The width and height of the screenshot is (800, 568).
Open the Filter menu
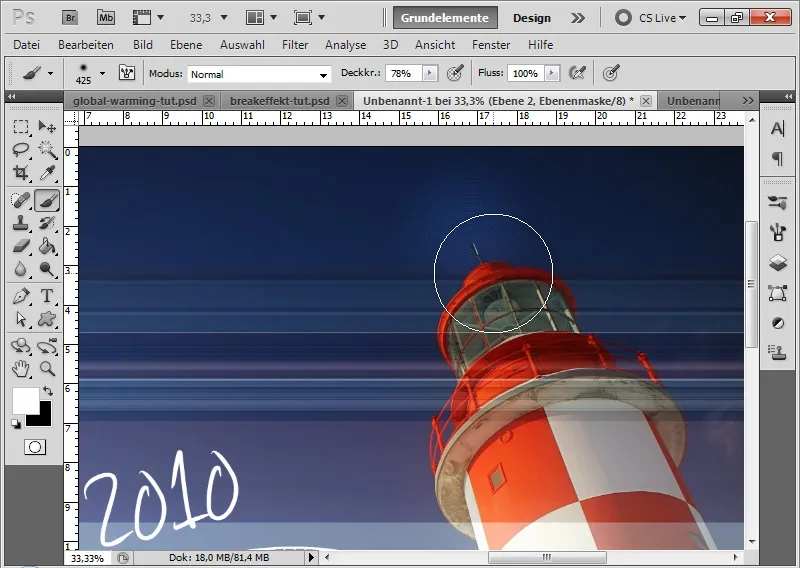[295, 45]
